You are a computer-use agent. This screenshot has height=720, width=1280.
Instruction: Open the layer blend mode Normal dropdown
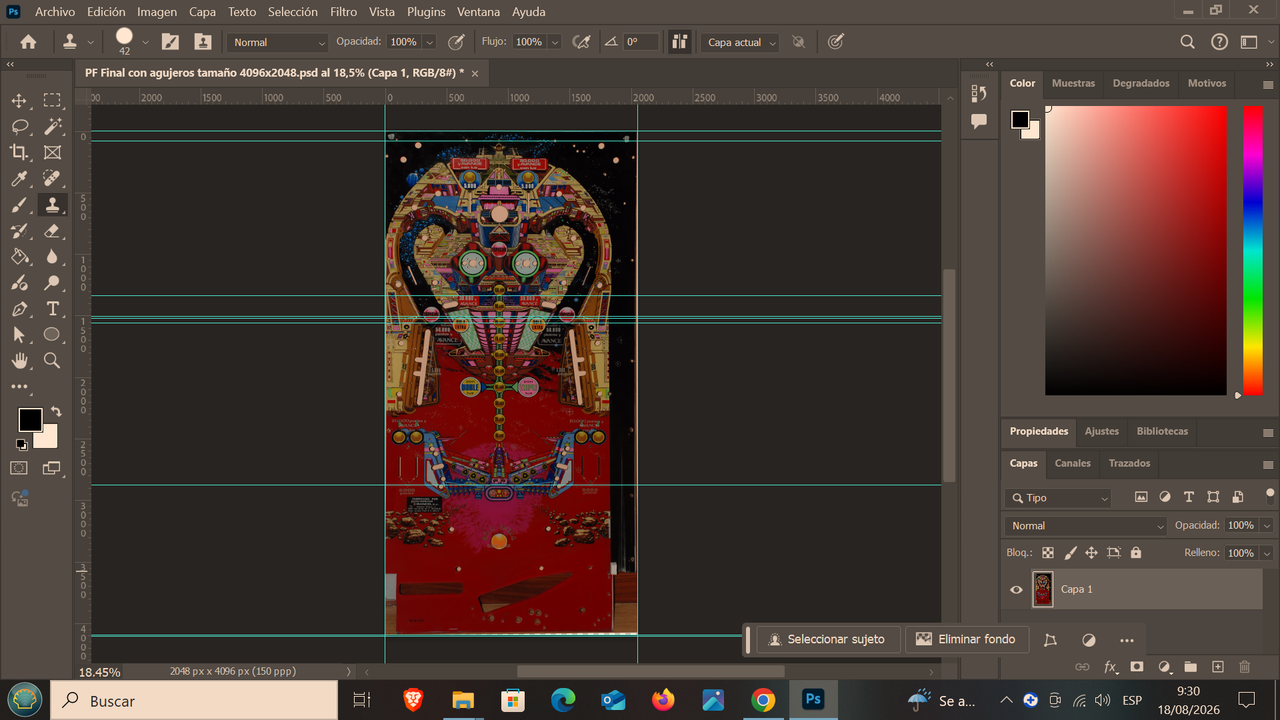pos(1086,526)
